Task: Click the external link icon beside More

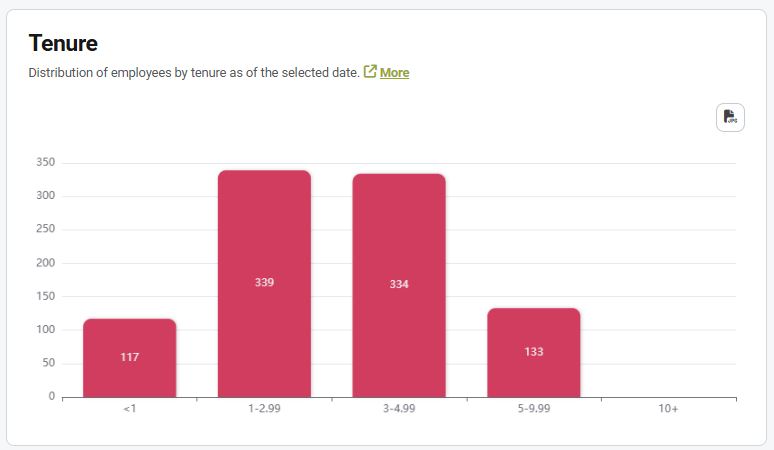Action: (370, 72)
